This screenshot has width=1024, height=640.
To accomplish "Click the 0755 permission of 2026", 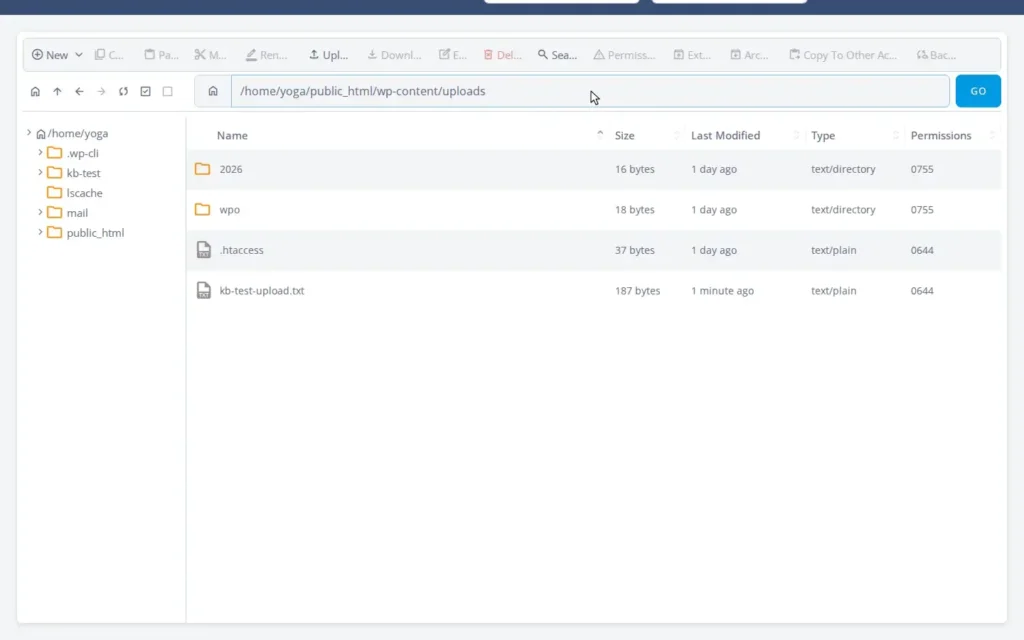I will (x=921, y=169).
